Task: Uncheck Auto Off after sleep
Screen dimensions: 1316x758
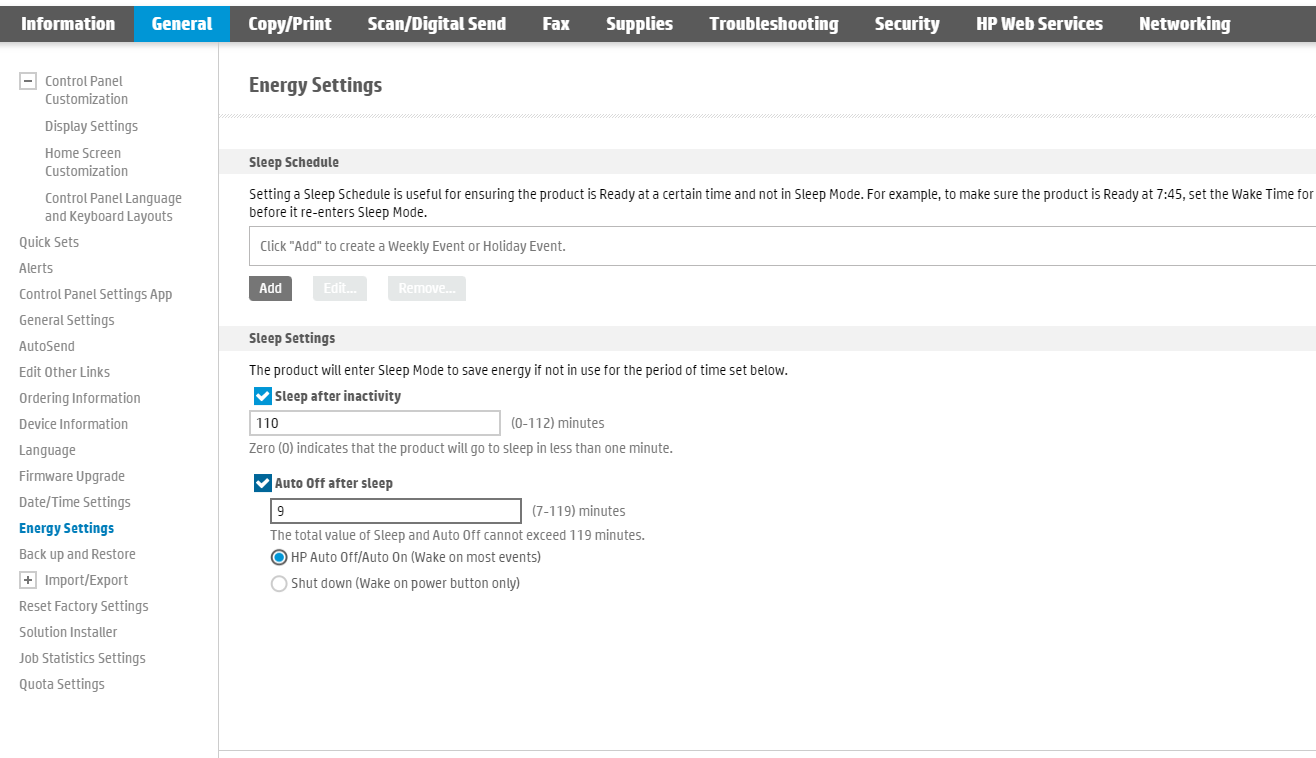Action: pos(263,483)
